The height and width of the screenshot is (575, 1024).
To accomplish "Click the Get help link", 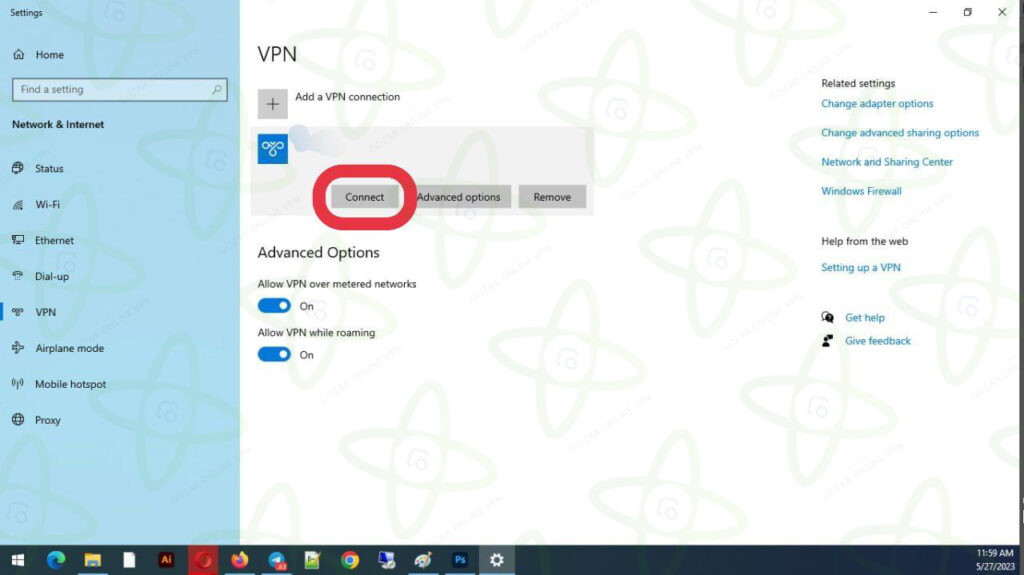I will pyautogui.click(x=864, y=318).
